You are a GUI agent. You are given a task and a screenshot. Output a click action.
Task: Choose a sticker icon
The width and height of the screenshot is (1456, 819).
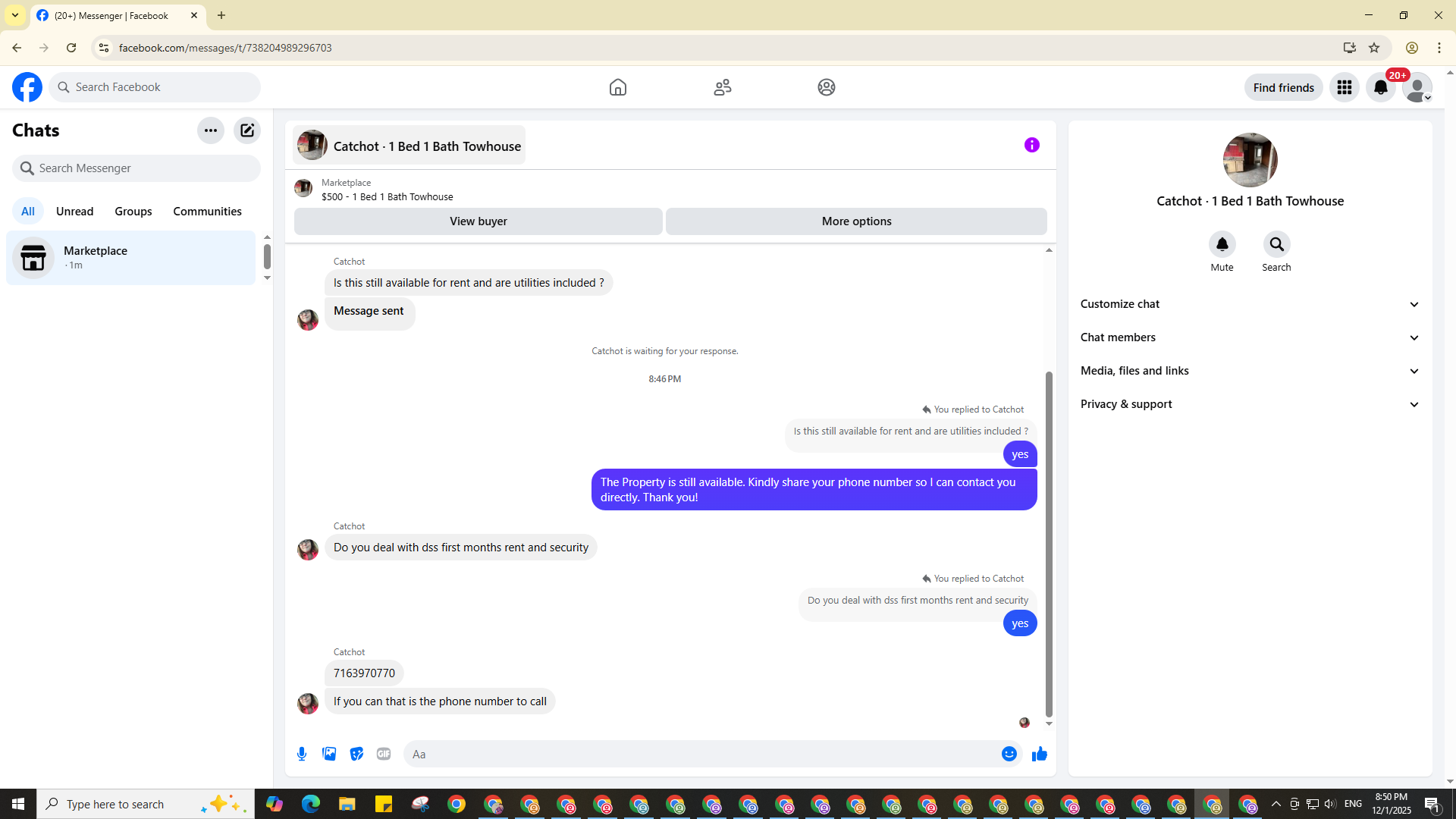click(356, 754)
